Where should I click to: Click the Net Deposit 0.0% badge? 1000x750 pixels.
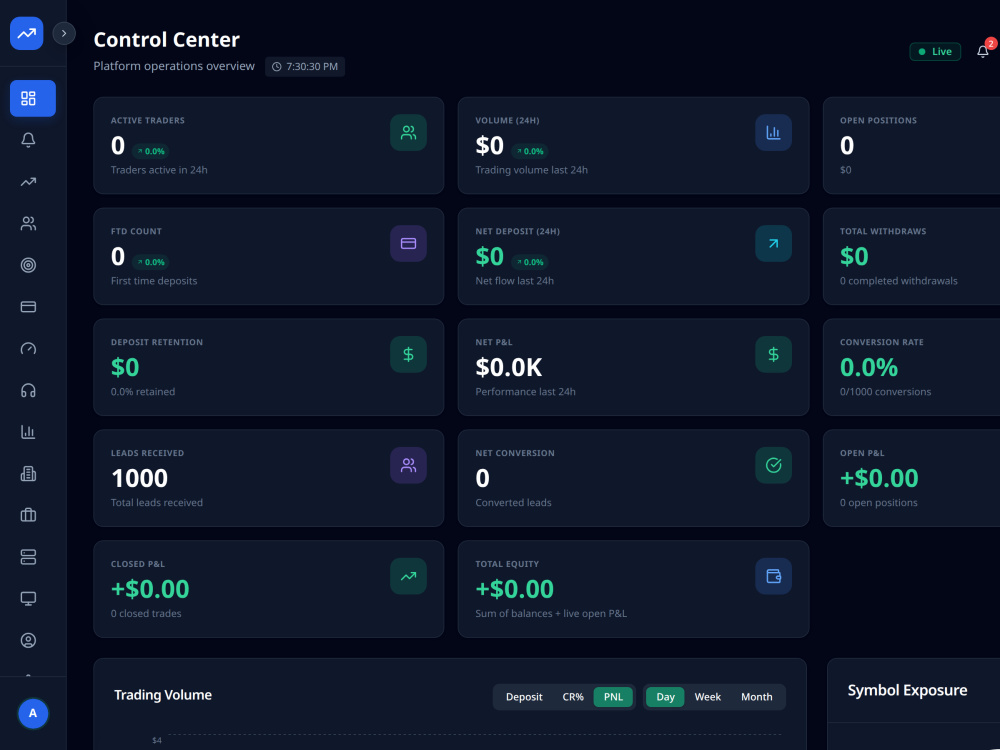[529, 262]
